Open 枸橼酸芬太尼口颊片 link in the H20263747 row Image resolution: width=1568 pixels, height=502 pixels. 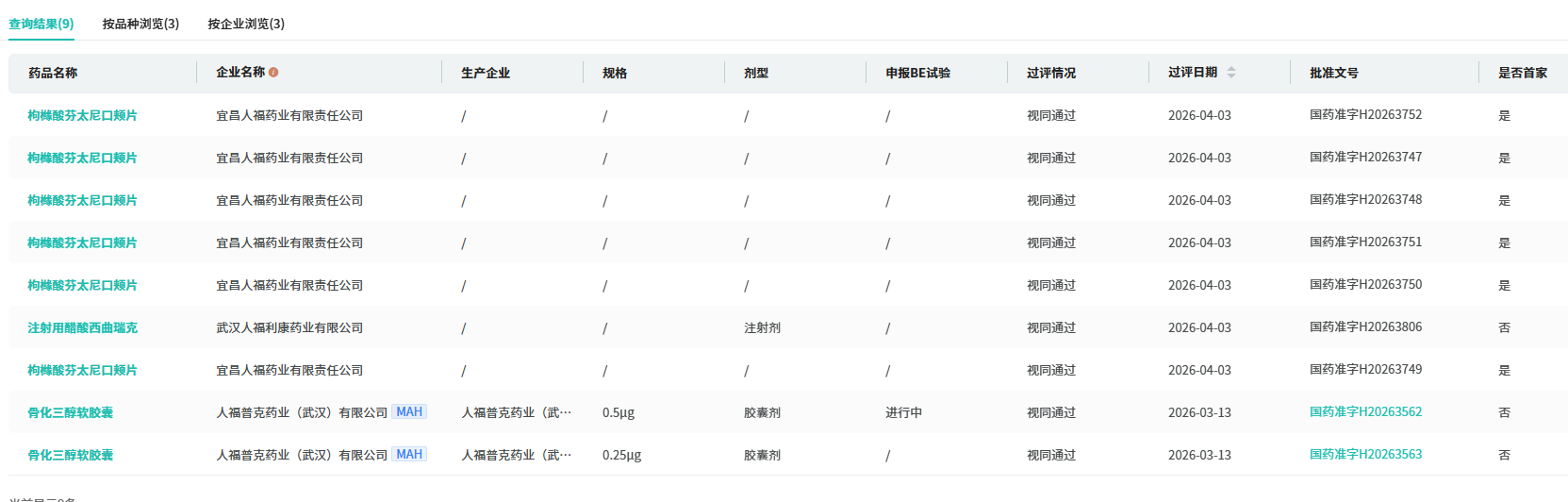pyautogui.click(x=82, y=158)
